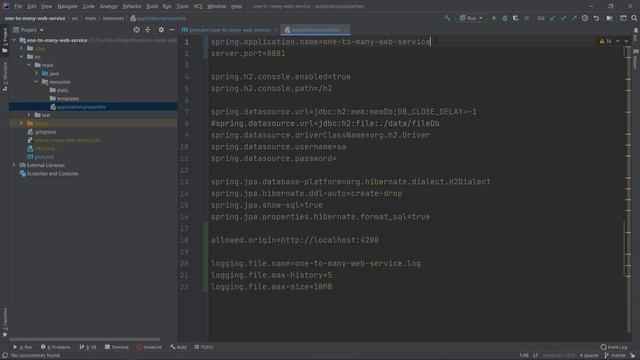
Task: Click Show History clock icon
Action: coord(585,18)
